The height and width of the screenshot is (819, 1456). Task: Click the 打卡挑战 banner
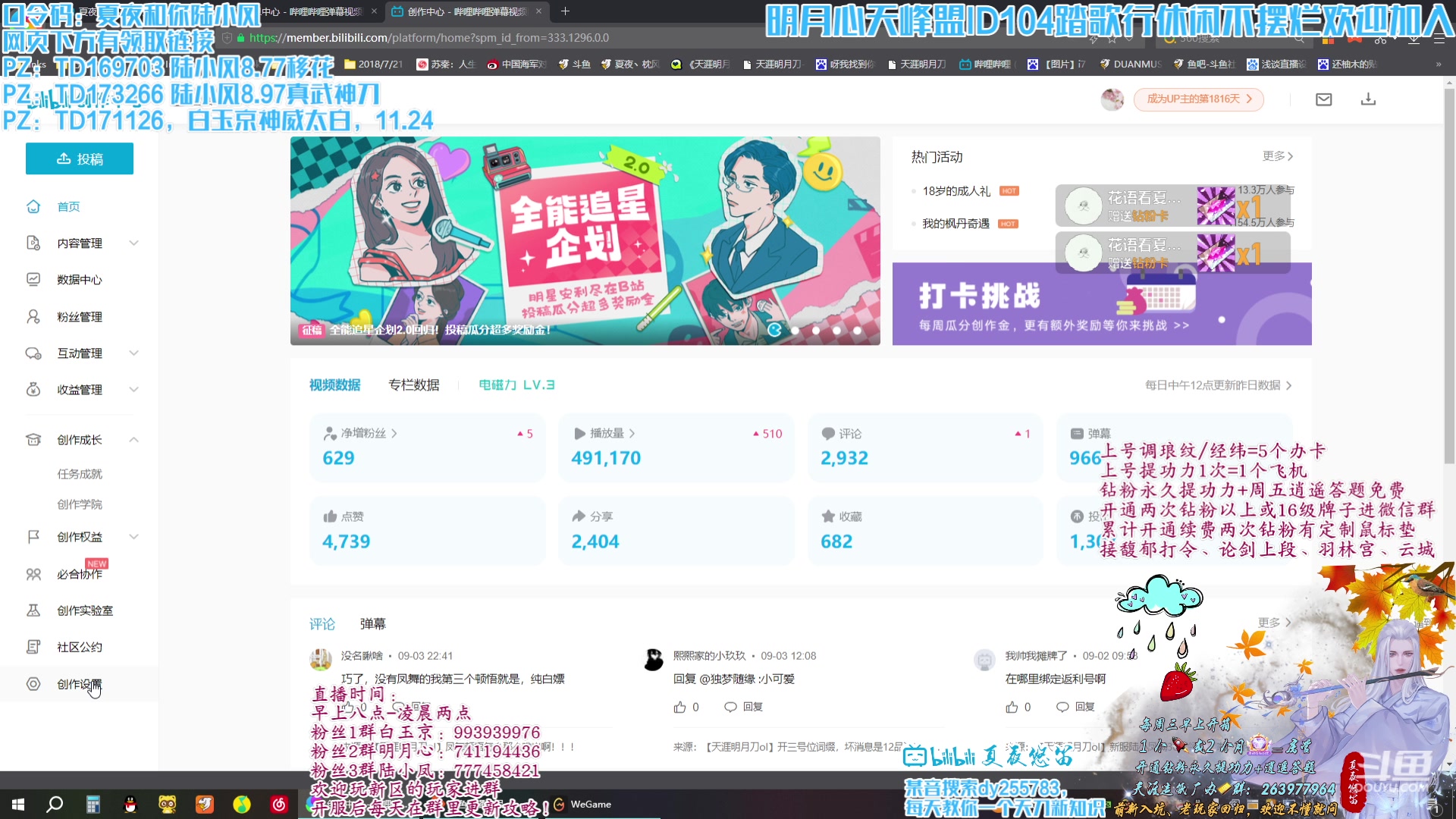click(x=1102, y=303)
